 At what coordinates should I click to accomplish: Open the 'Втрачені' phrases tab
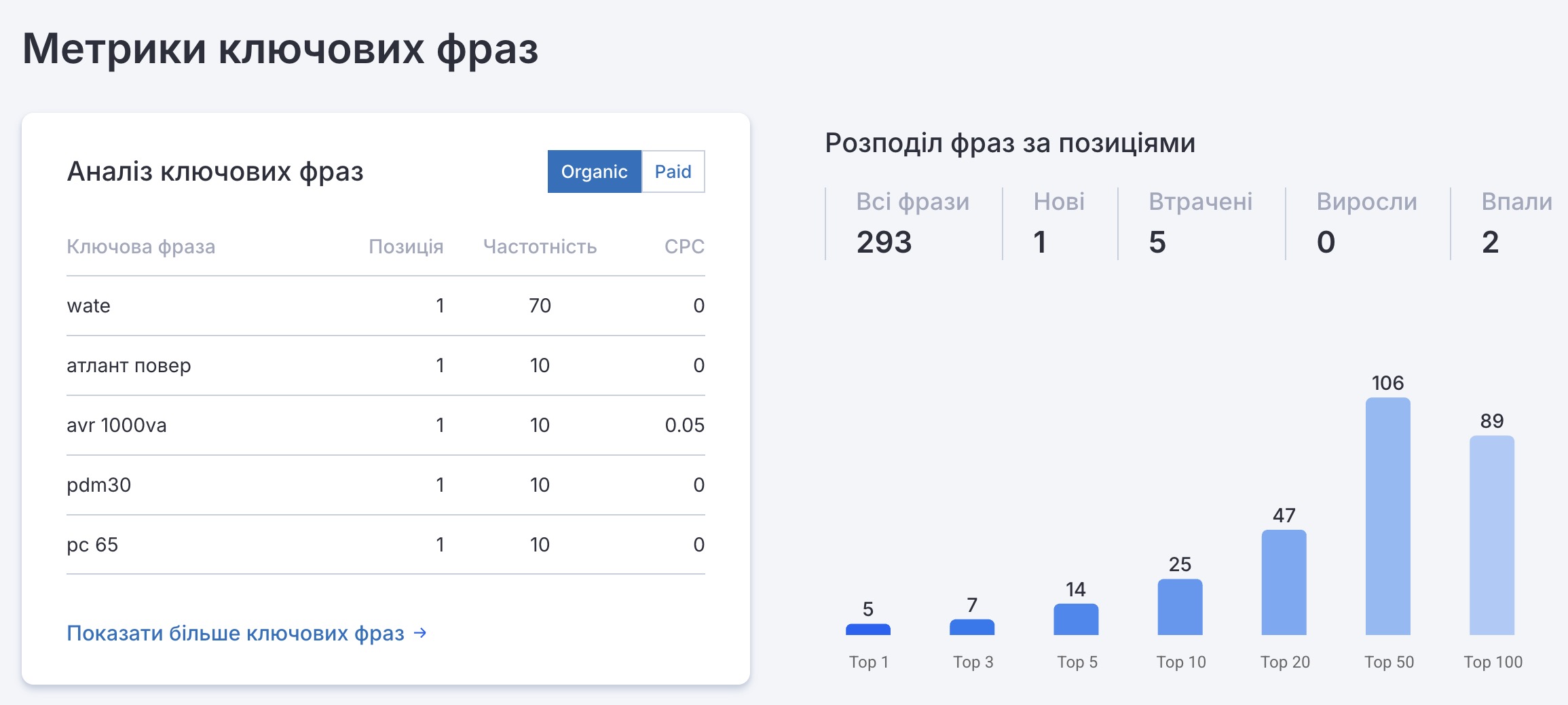pyautogui.click(x=1199, y=223)
